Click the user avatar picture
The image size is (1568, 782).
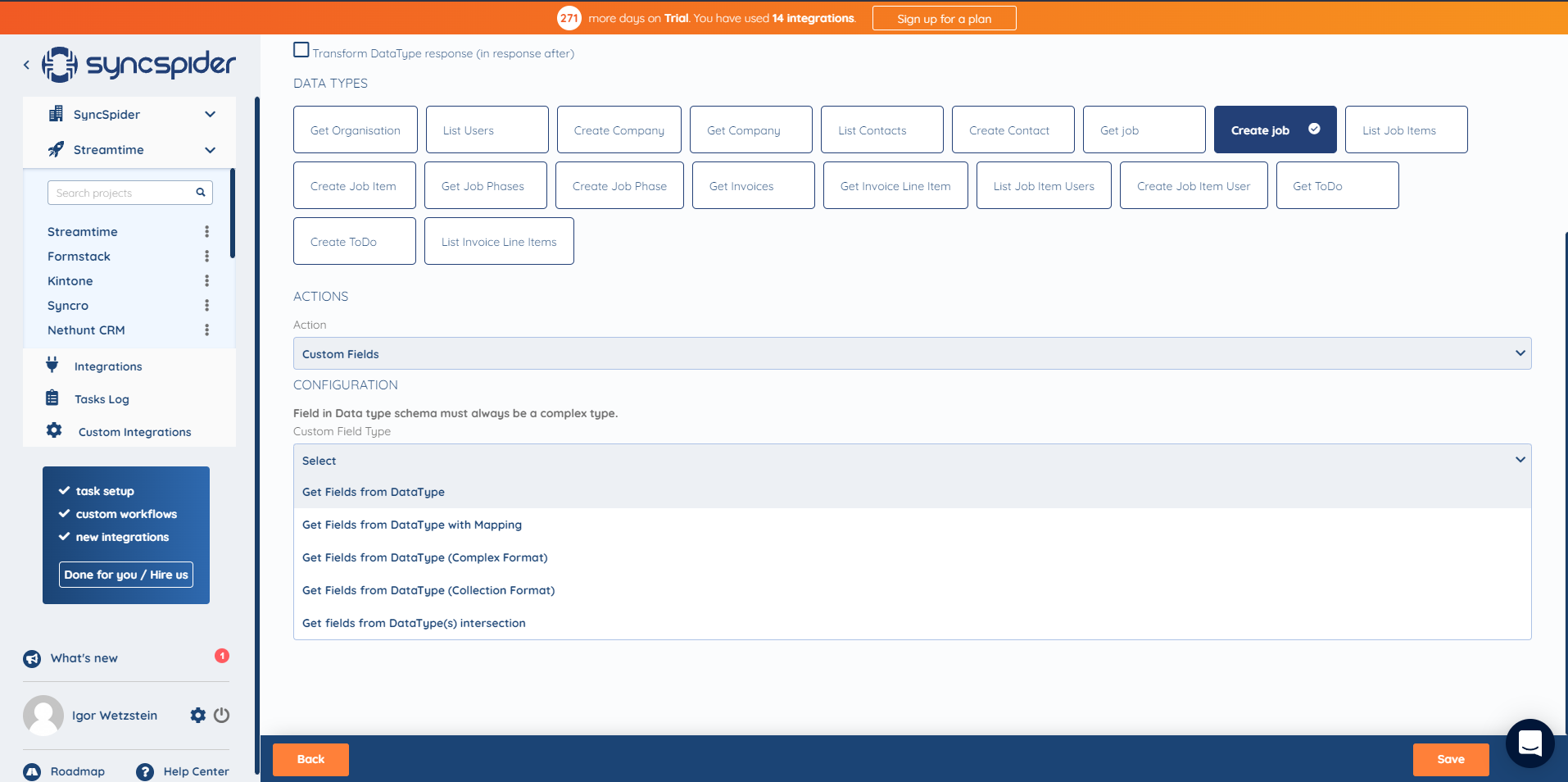[x=43, y=715]
